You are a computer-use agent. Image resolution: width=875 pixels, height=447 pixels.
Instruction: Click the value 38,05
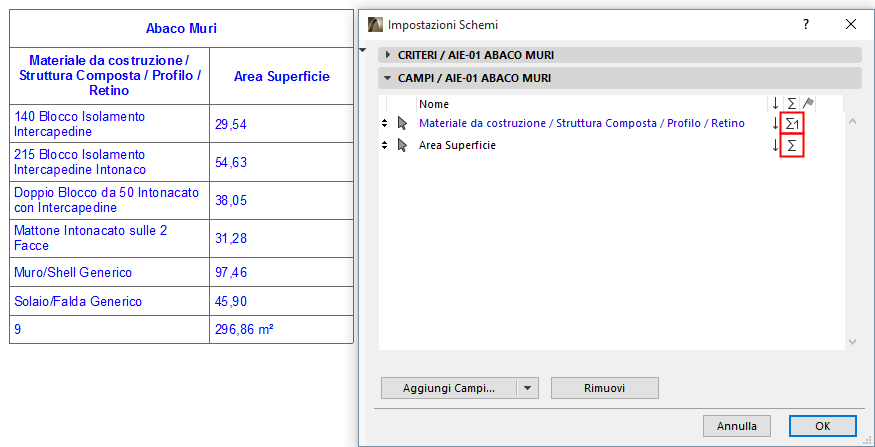[231, 200]
